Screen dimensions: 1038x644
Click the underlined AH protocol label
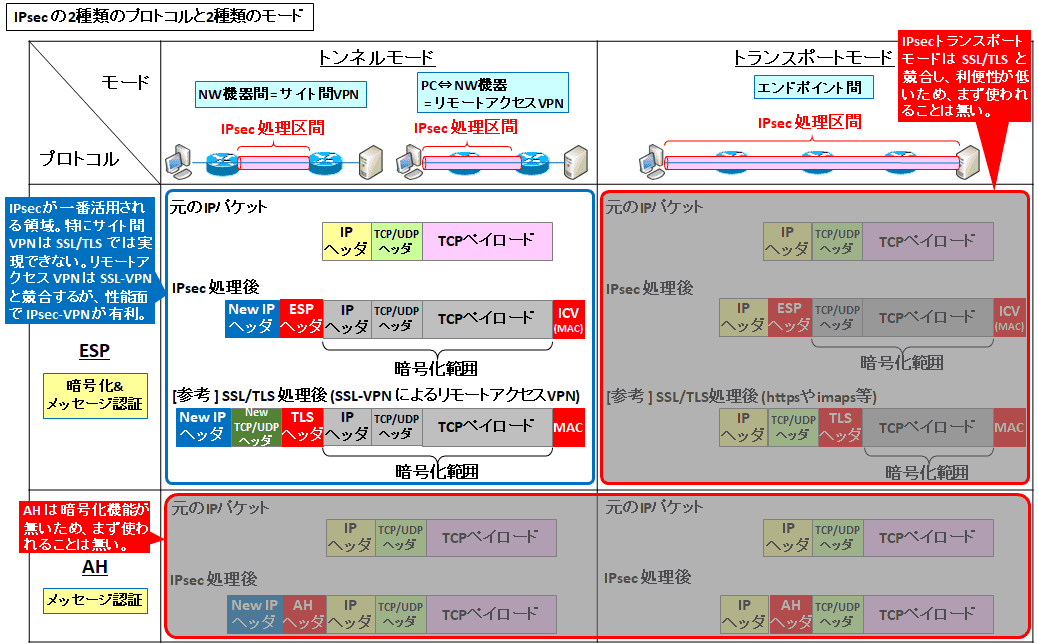[93, 568]
